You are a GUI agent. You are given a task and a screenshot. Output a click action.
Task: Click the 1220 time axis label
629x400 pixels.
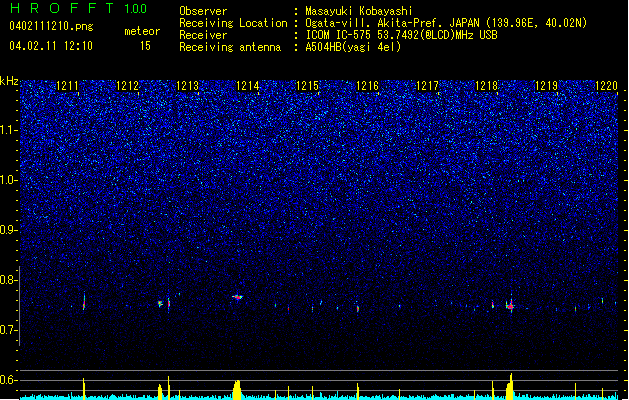pyautogui.click(x=606, y=86)
